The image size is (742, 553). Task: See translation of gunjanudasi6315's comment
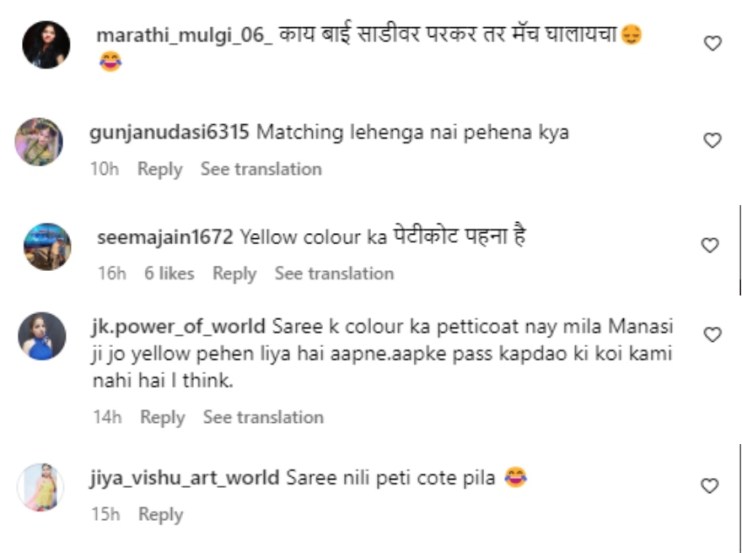click(261, 169)
